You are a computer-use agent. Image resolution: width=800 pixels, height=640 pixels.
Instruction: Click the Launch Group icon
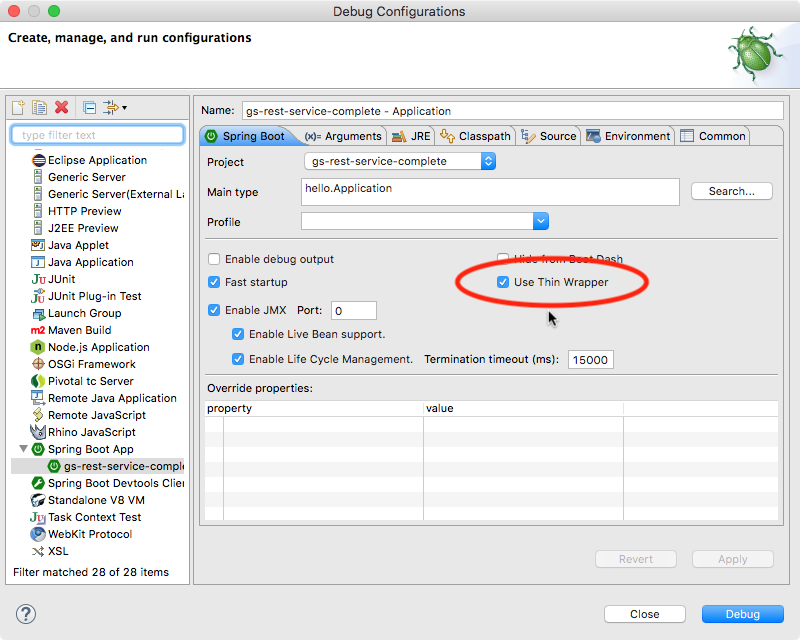[x=38, y=313]
